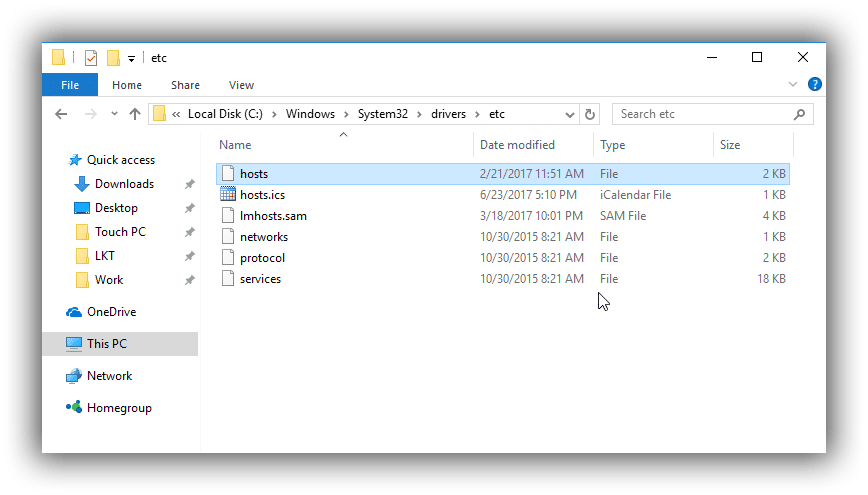Open Desktop in the navigation pane
868x495 pixels.
pos(116,208)
